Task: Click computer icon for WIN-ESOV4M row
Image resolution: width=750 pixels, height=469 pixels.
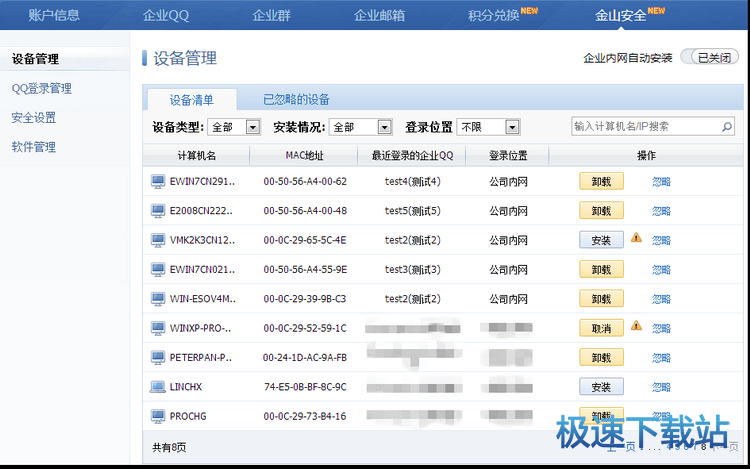Action: [158, 299]
